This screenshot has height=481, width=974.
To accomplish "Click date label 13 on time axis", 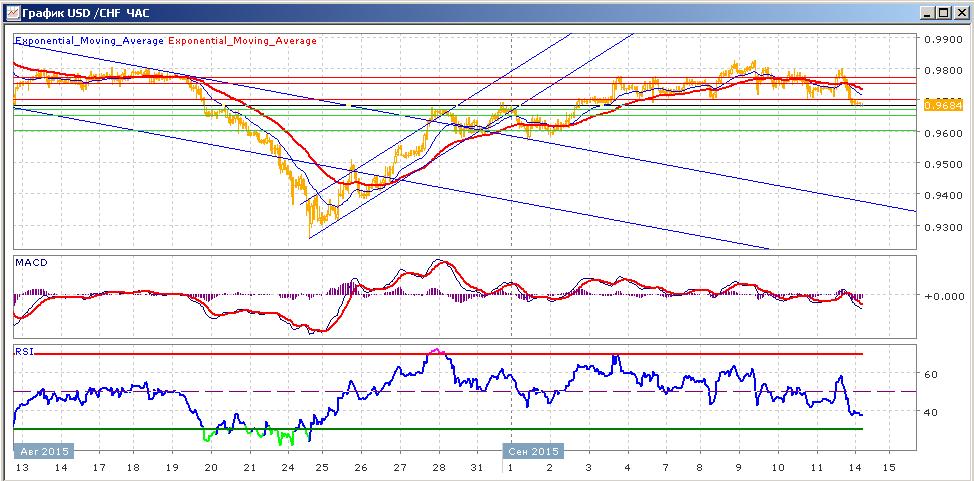I will (x=20, y=467).
